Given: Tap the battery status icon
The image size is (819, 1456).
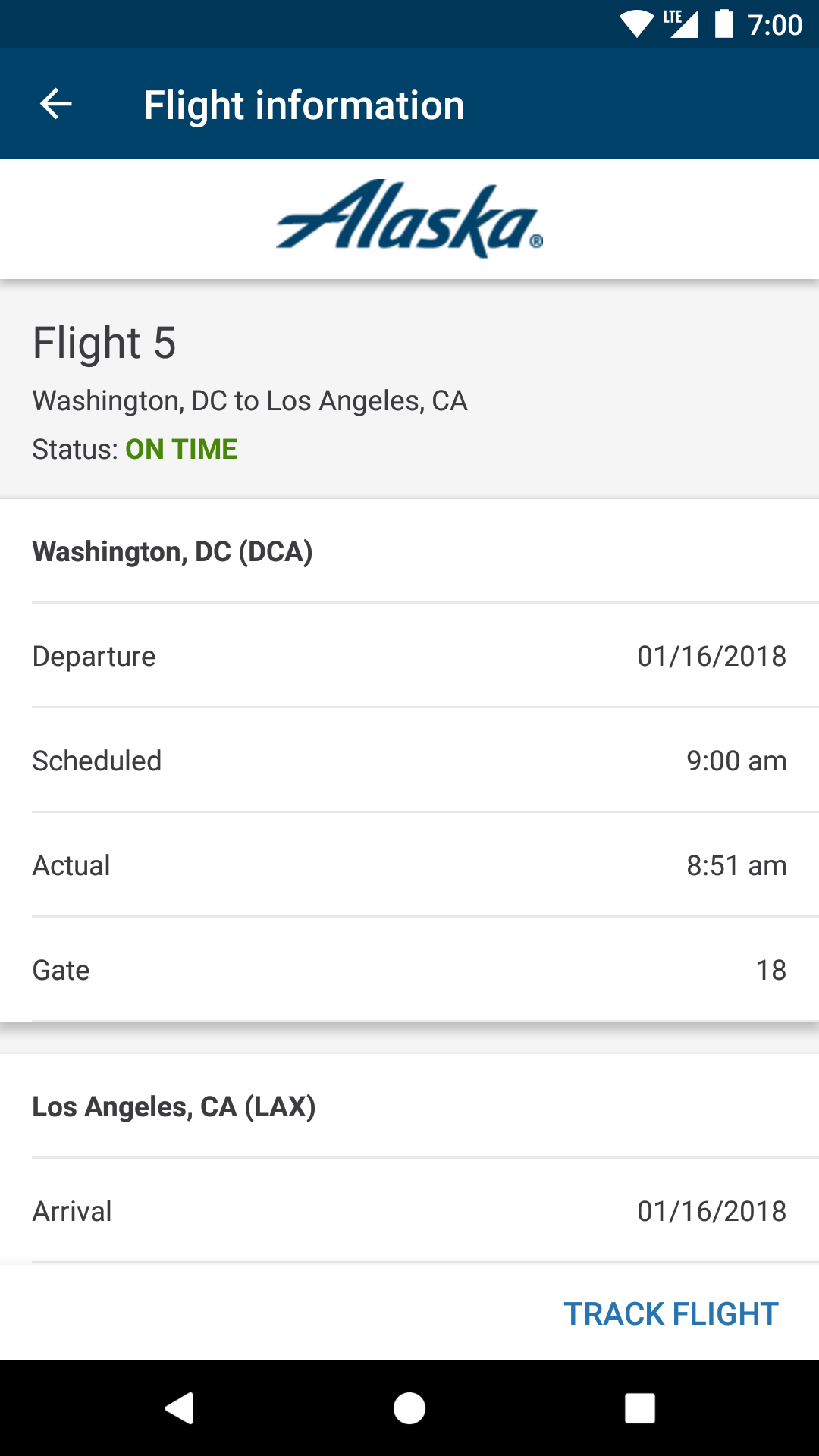Looking at the screenshot, I should (x=724, y=24).
